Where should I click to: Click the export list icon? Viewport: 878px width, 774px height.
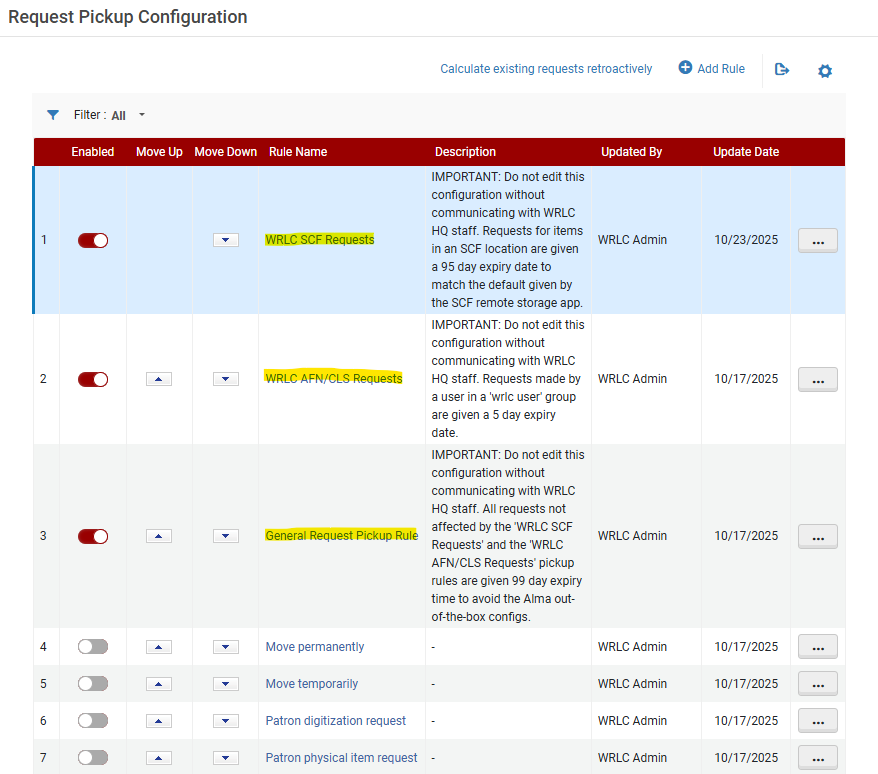tap(782, 70)
